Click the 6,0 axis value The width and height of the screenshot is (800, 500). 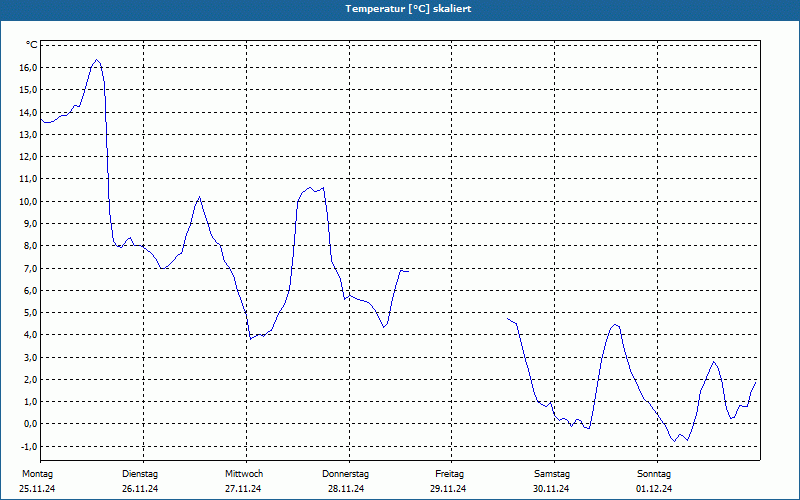click(x=30, y=290)
